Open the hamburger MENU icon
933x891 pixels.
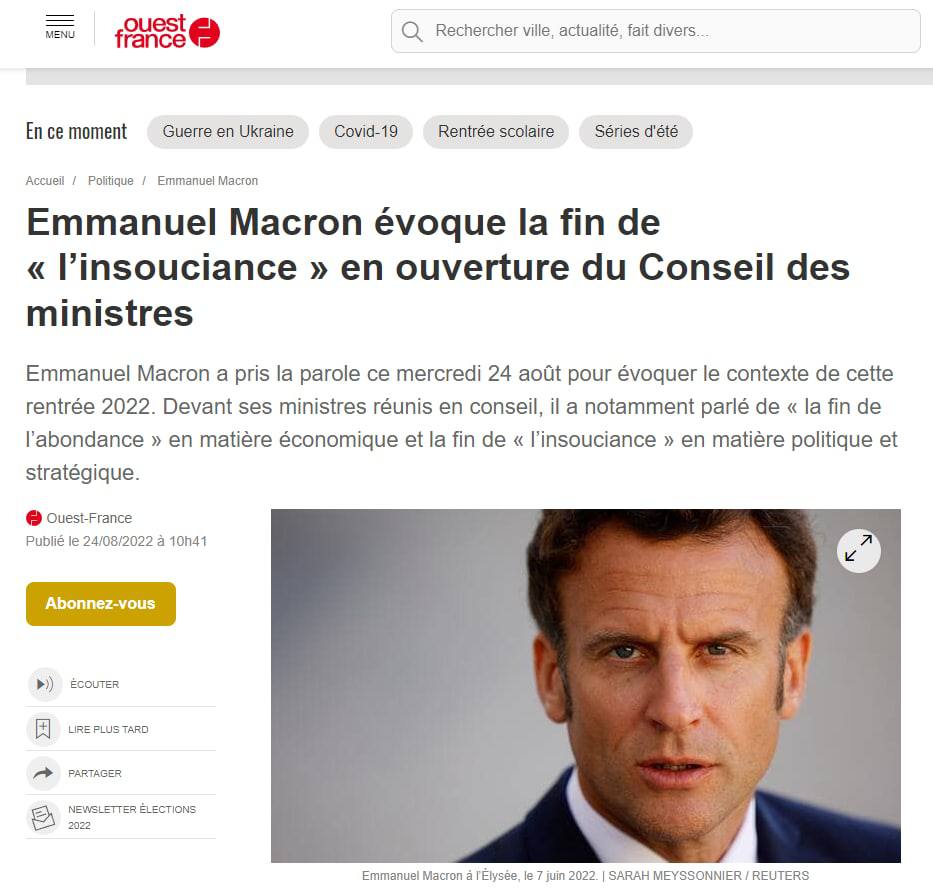pos(60,27)
